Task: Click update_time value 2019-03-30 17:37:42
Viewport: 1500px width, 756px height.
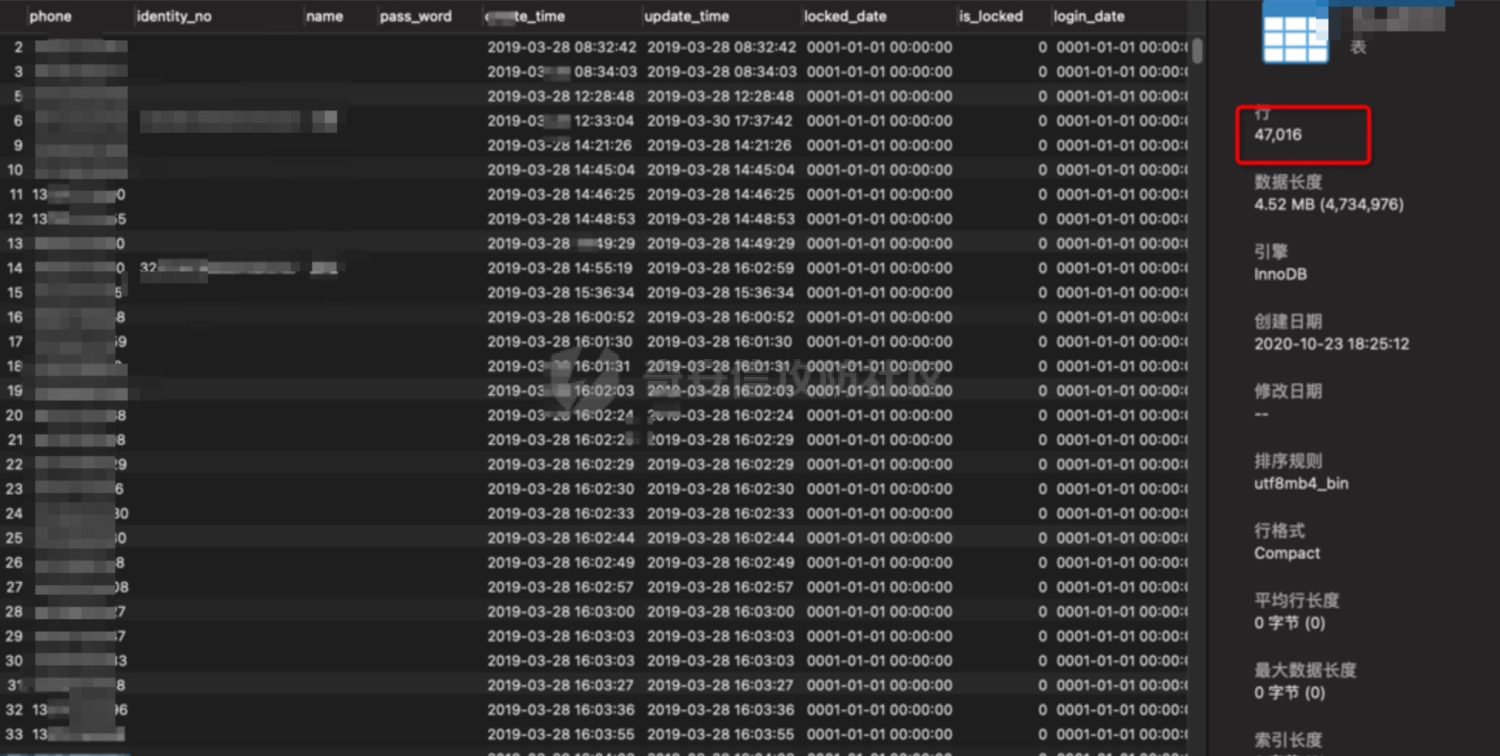Action: 720,121
